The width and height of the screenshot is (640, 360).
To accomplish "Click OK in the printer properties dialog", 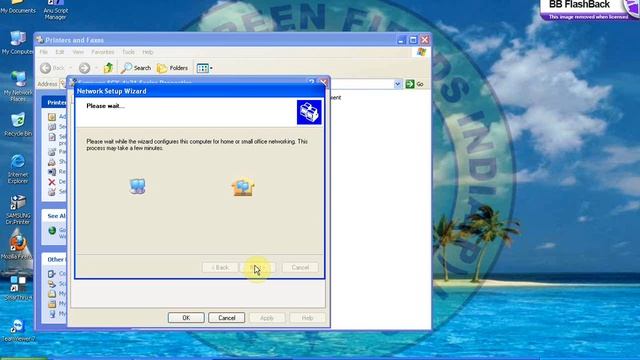I will tap(186, 318).
